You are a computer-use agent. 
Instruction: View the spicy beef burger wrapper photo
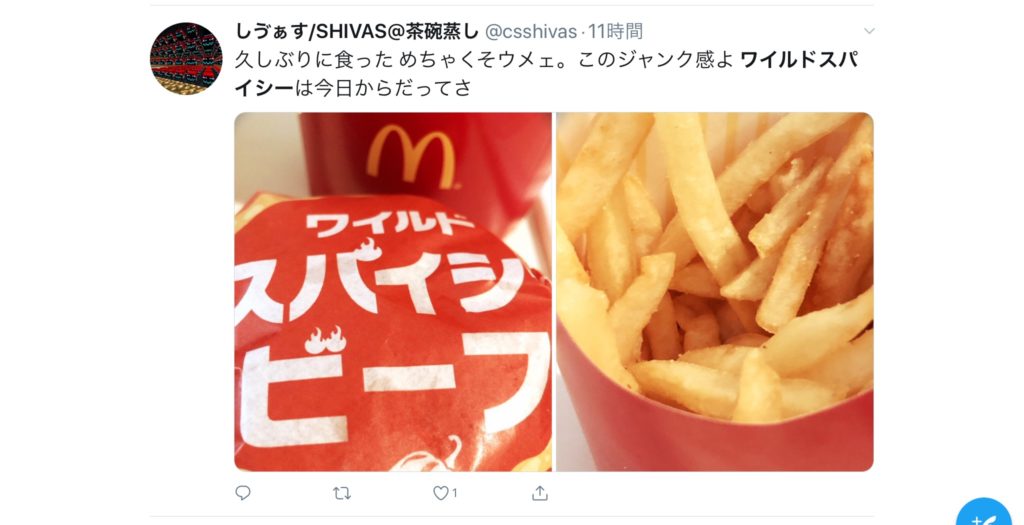(393, 292)
